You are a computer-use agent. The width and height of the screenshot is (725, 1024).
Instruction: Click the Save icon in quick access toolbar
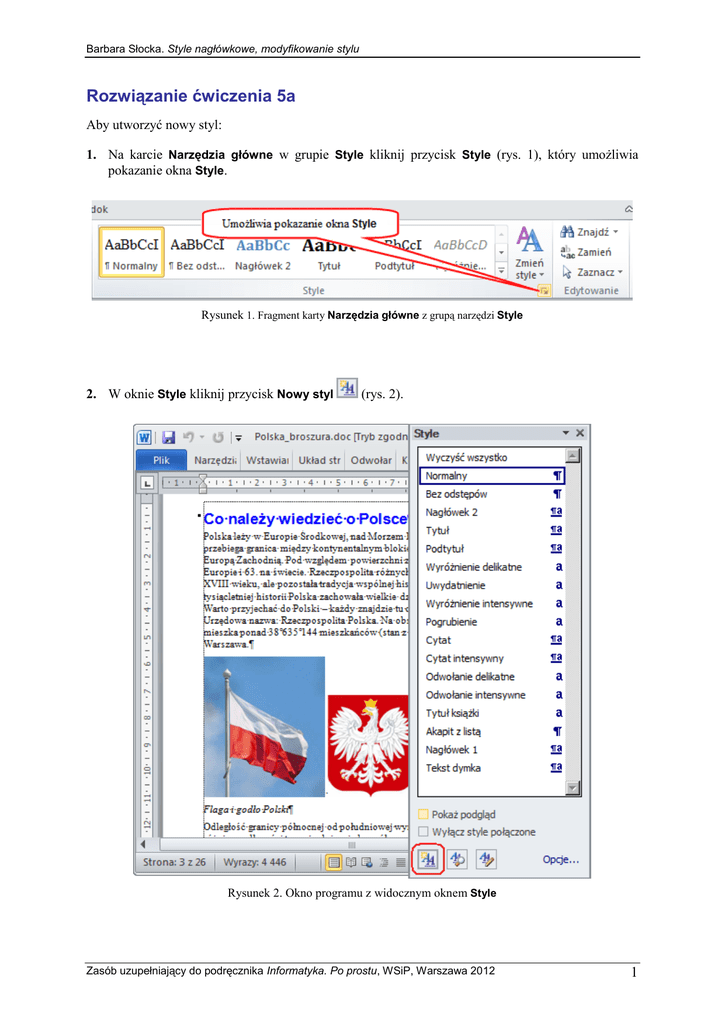click(168, 437)
